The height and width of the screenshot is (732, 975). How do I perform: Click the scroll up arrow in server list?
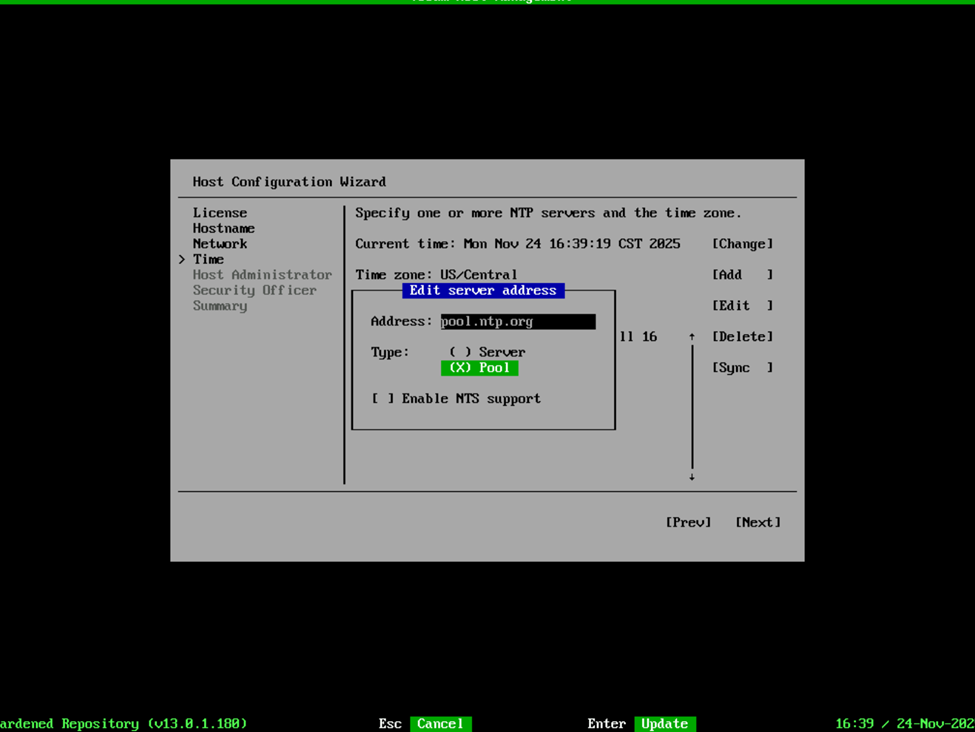pos(691,338)
